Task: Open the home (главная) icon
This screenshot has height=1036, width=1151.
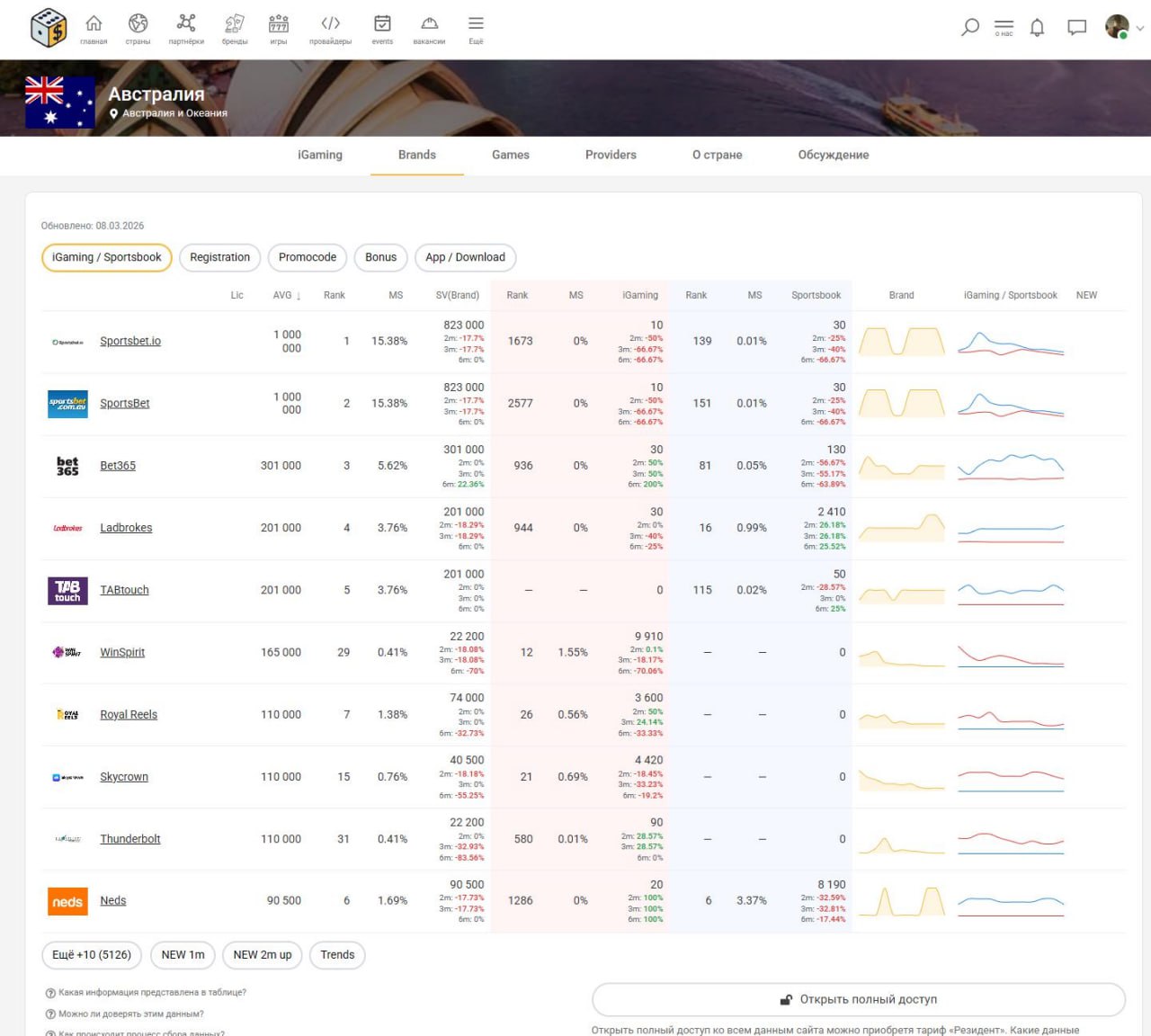Action: (94, 28)
